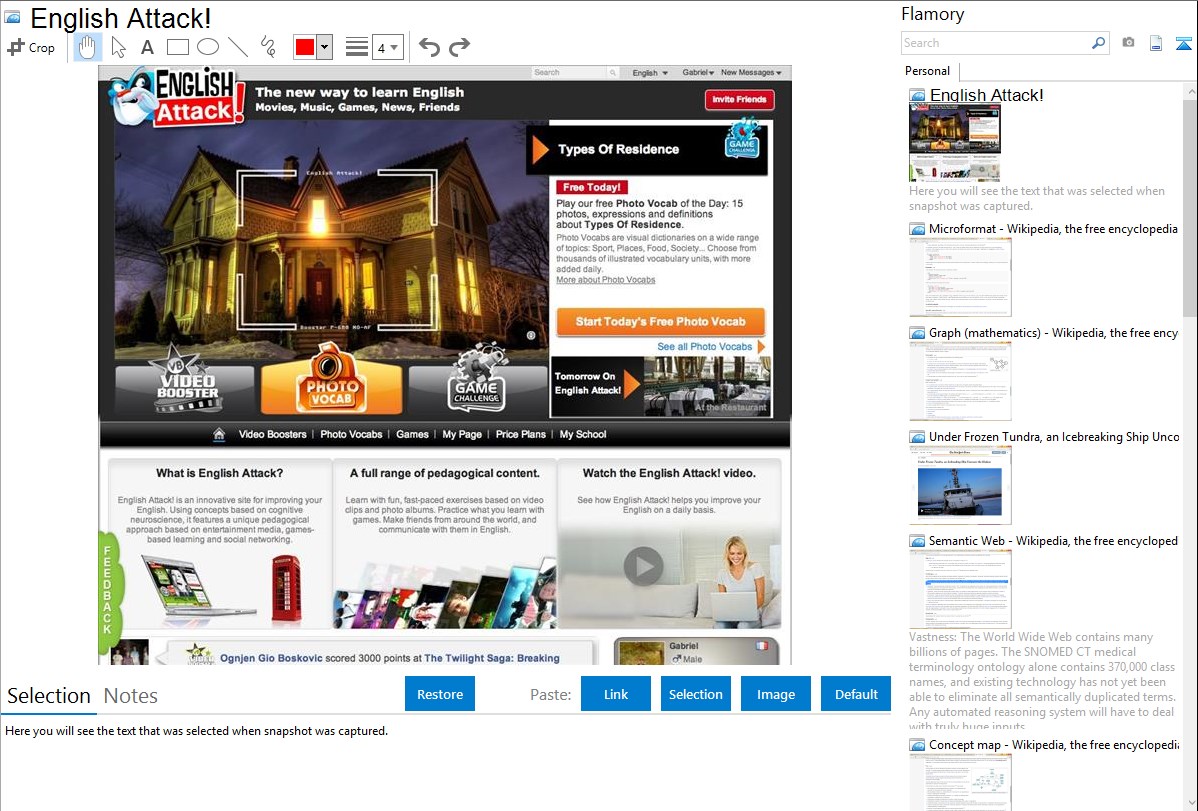Screen dimensions: 1198x811
Task: Open the Video Boosters menu item
Action: (272, 434)
